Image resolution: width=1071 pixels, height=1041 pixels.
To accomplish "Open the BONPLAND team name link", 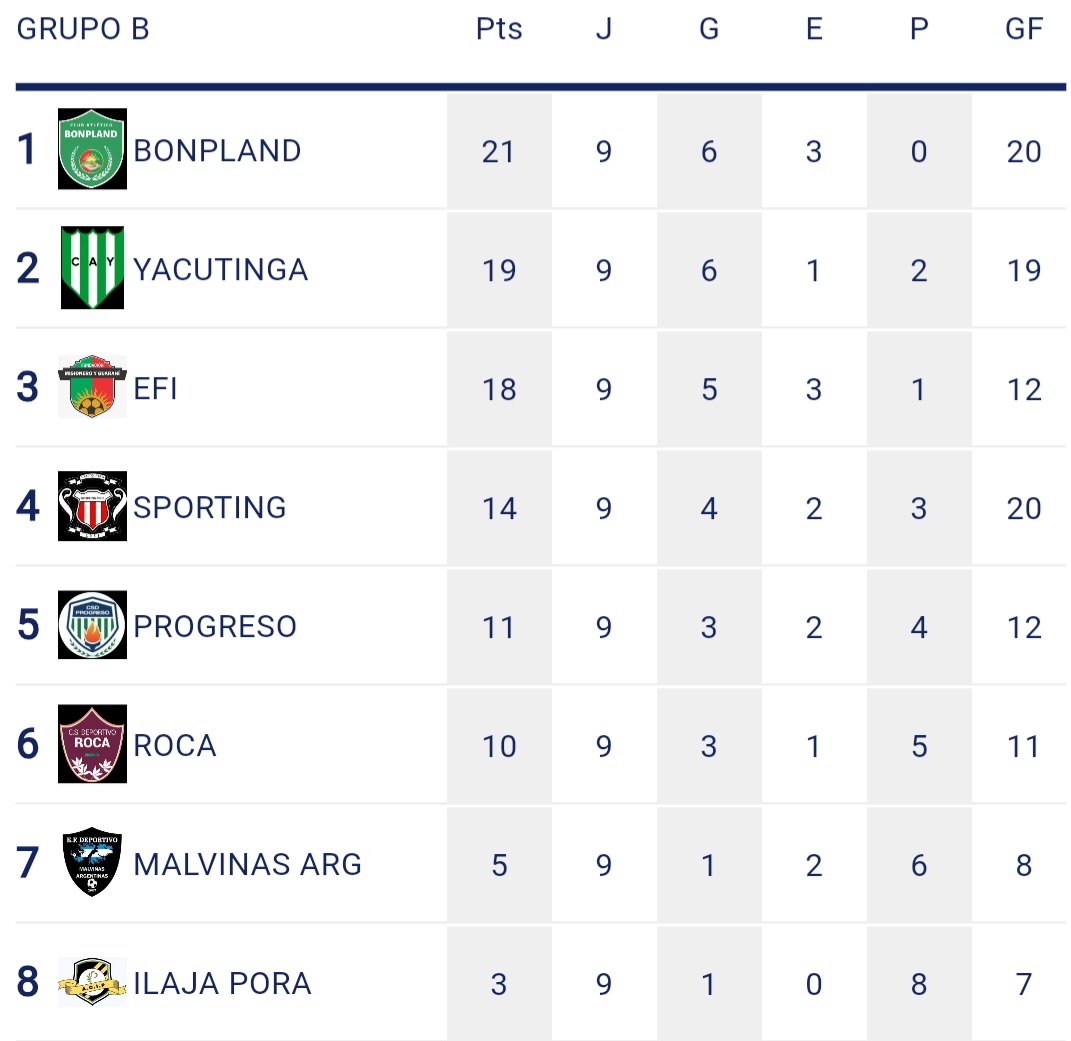I will click(x=217, y=151).
